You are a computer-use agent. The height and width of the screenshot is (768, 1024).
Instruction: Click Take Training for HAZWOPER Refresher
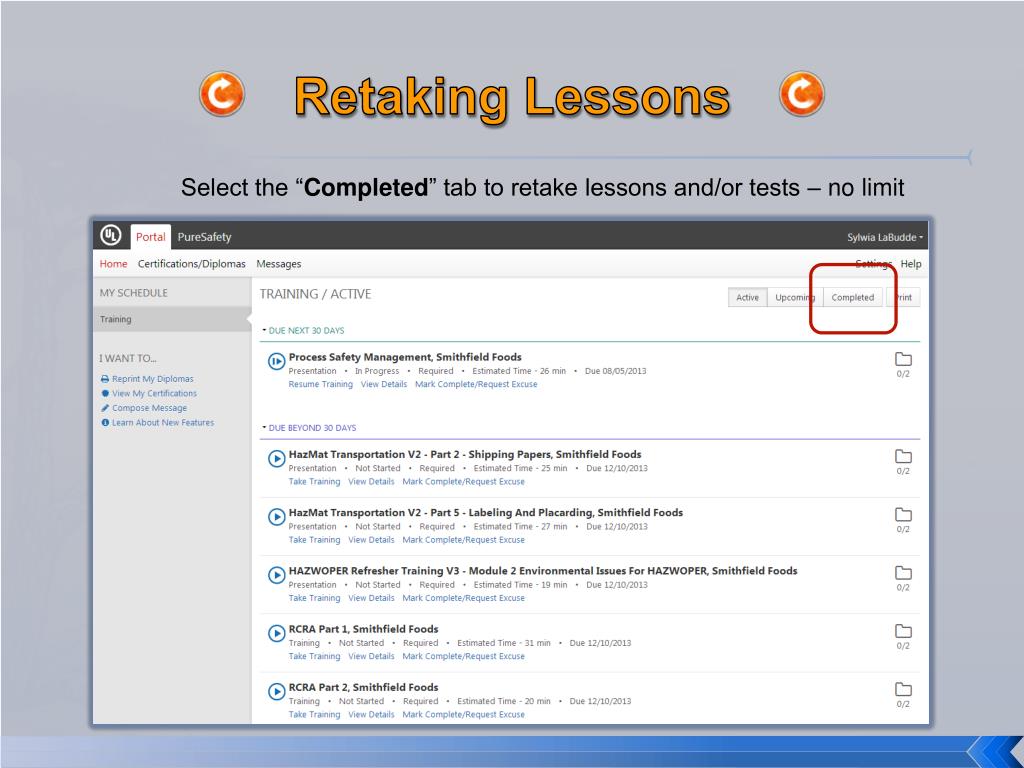(x=314, y=598)
